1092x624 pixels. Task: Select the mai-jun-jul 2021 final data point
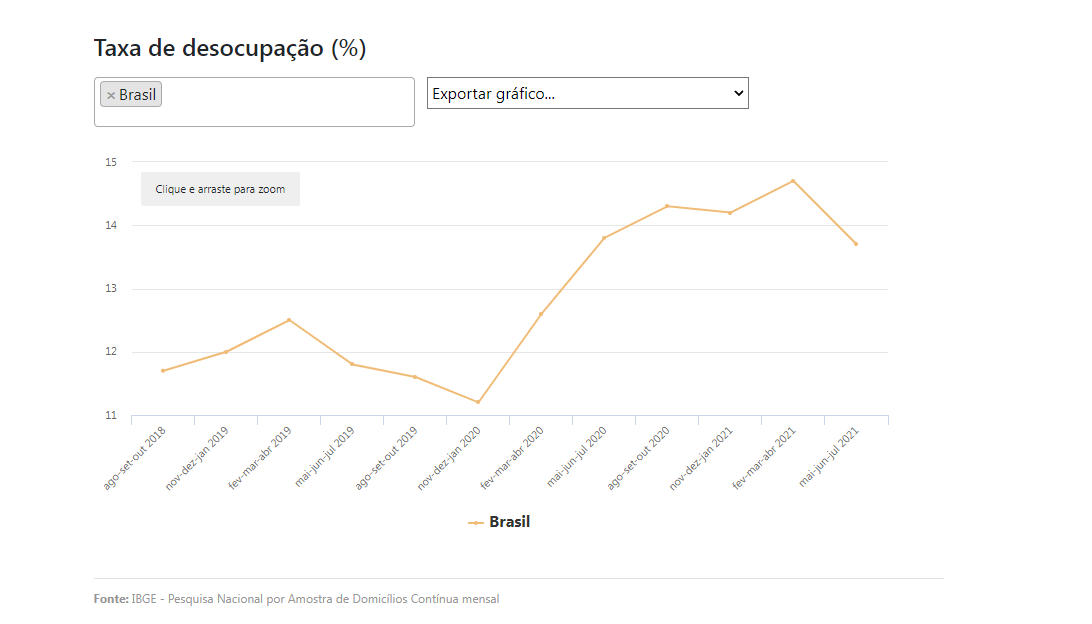click(856, 244)
